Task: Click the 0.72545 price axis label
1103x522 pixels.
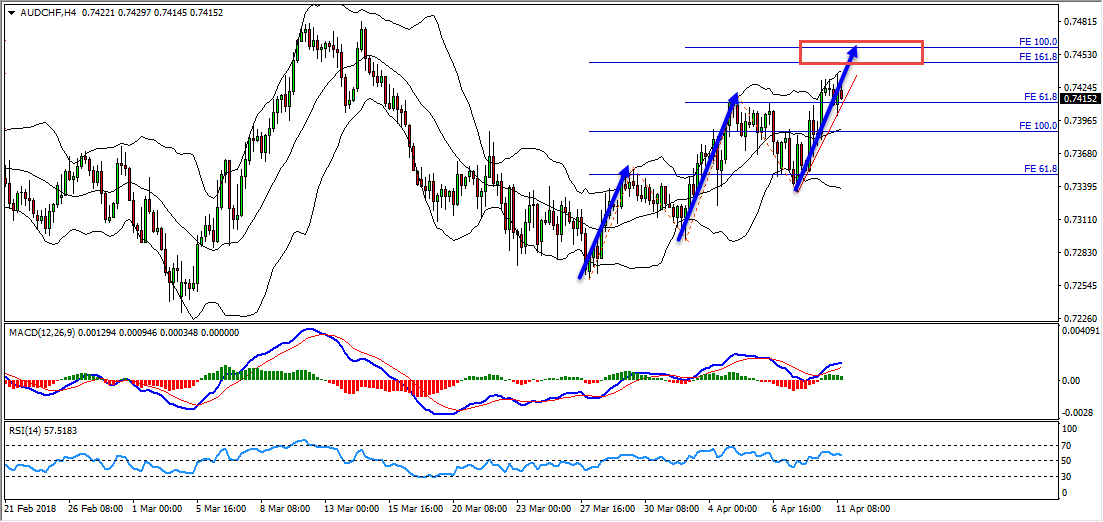Action: tap(1080, 285)
